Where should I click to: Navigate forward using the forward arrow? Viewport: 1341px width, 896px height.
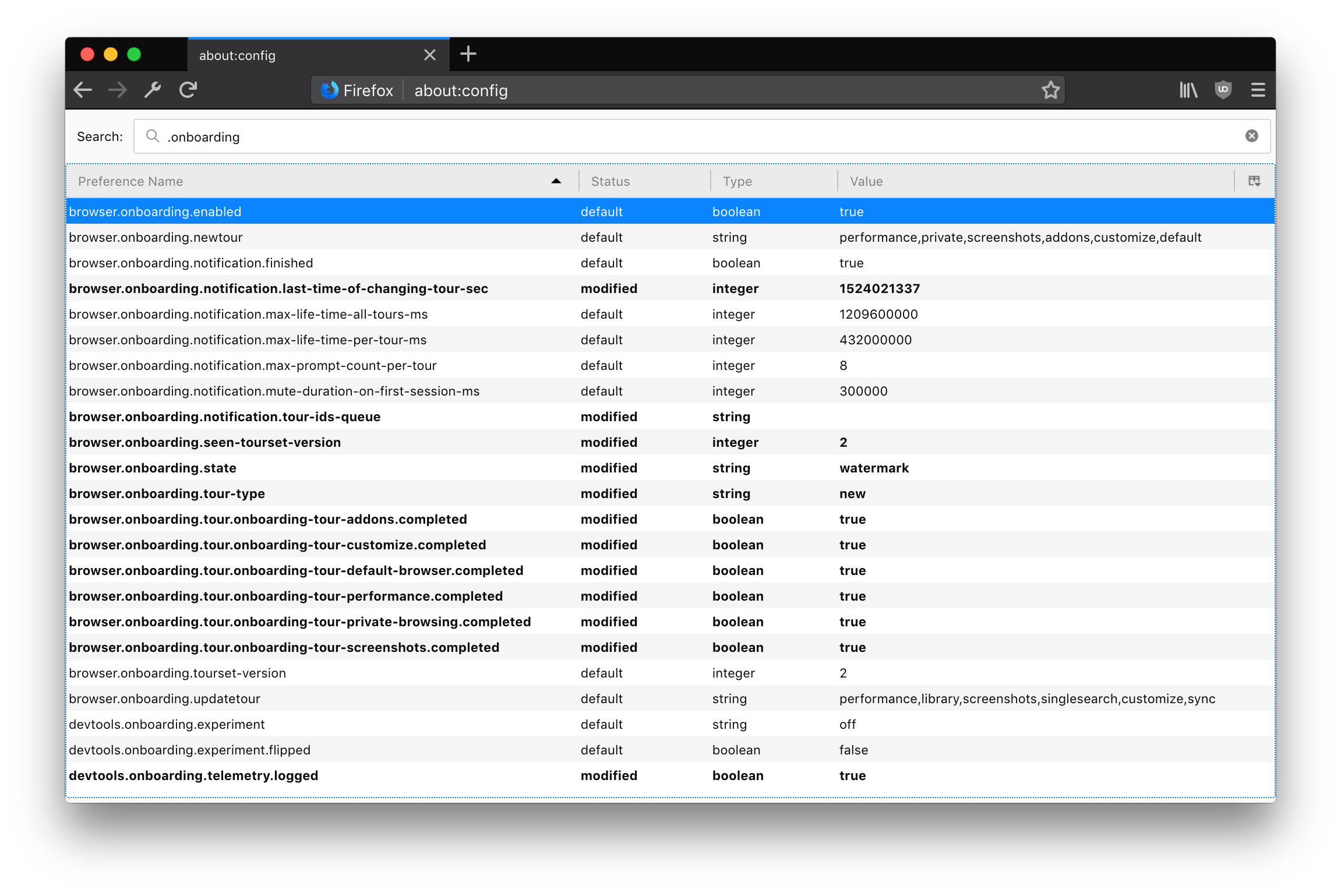tap(117, 90)
